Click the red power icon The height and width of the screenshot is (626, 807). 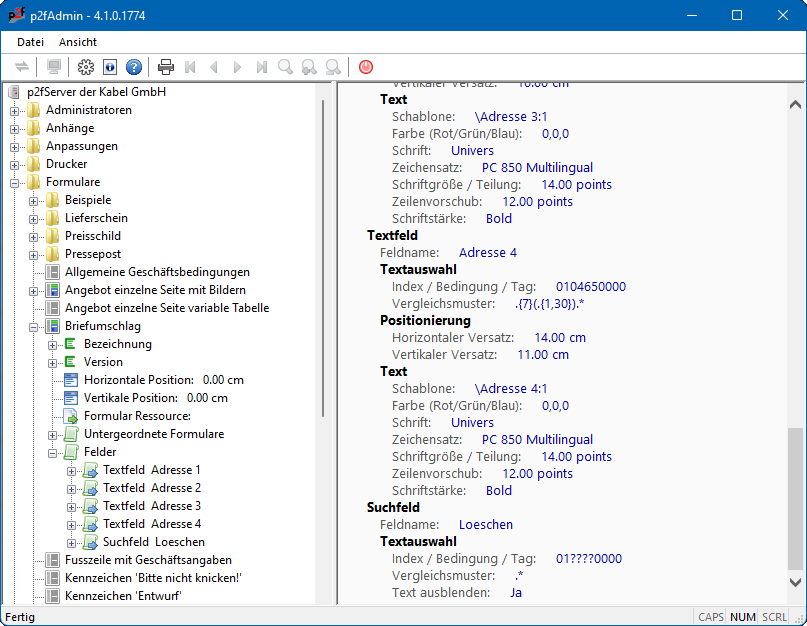(x=366, y=67)
